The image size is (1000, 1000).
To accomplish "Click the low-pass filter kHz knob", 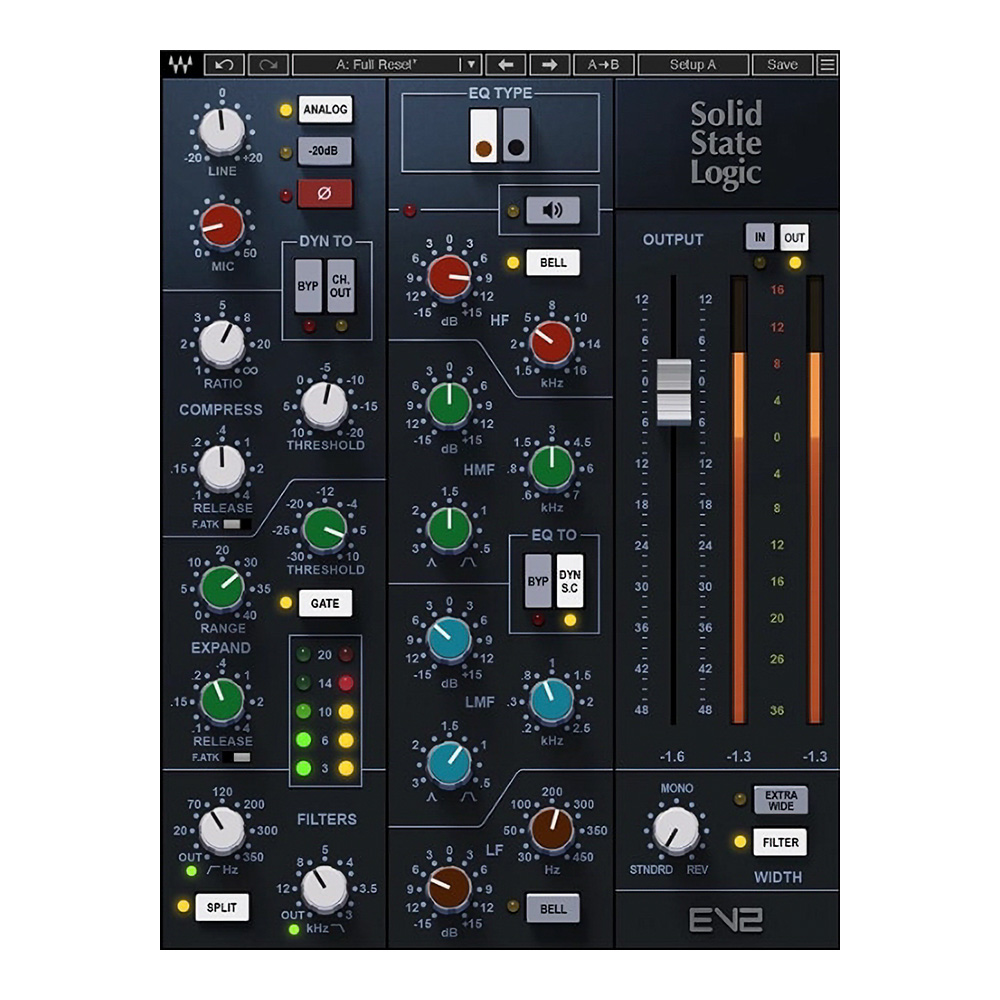I will 325,888.
